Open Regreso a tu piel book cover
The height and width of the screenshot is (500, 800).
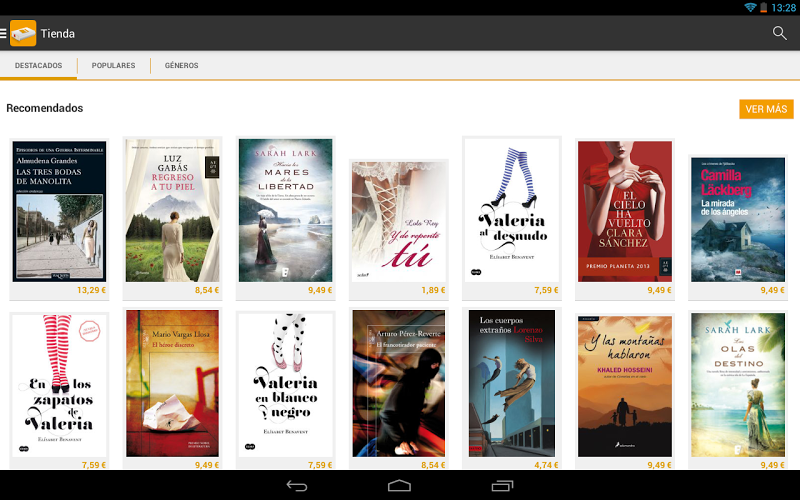[x=172, y=210]
